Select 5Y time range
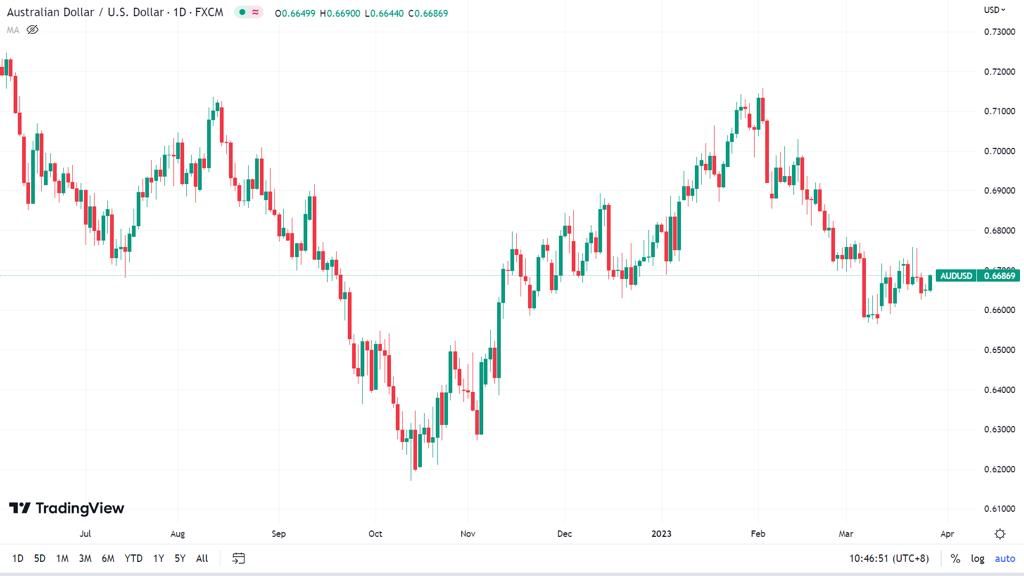 180,558
